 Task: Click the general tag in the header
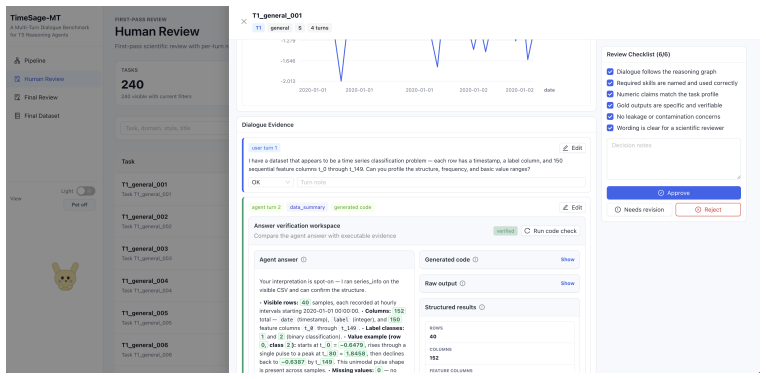(x=279, y=28)
